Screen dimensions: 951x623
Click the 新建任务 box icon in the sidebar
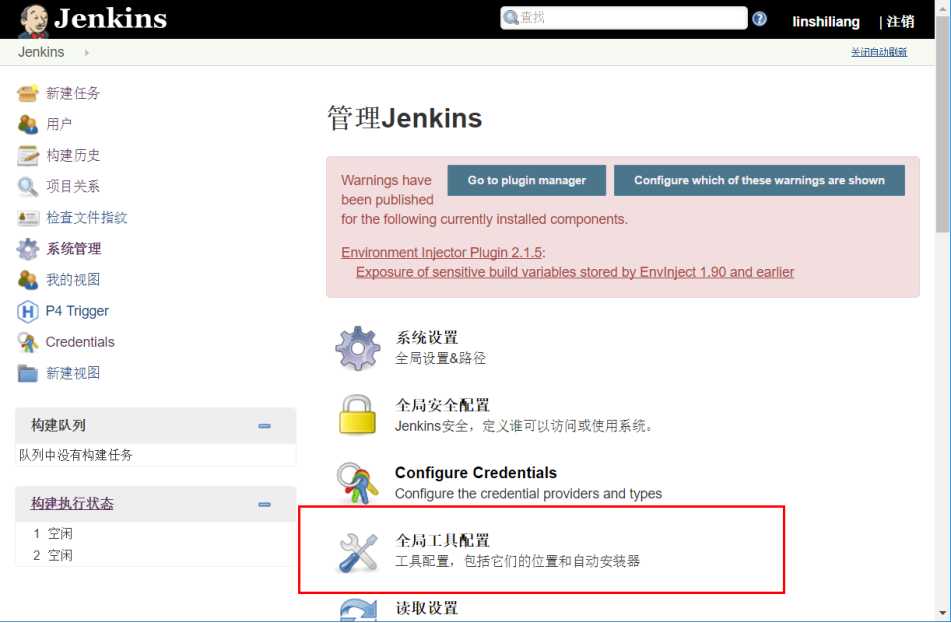click(28, 93)
